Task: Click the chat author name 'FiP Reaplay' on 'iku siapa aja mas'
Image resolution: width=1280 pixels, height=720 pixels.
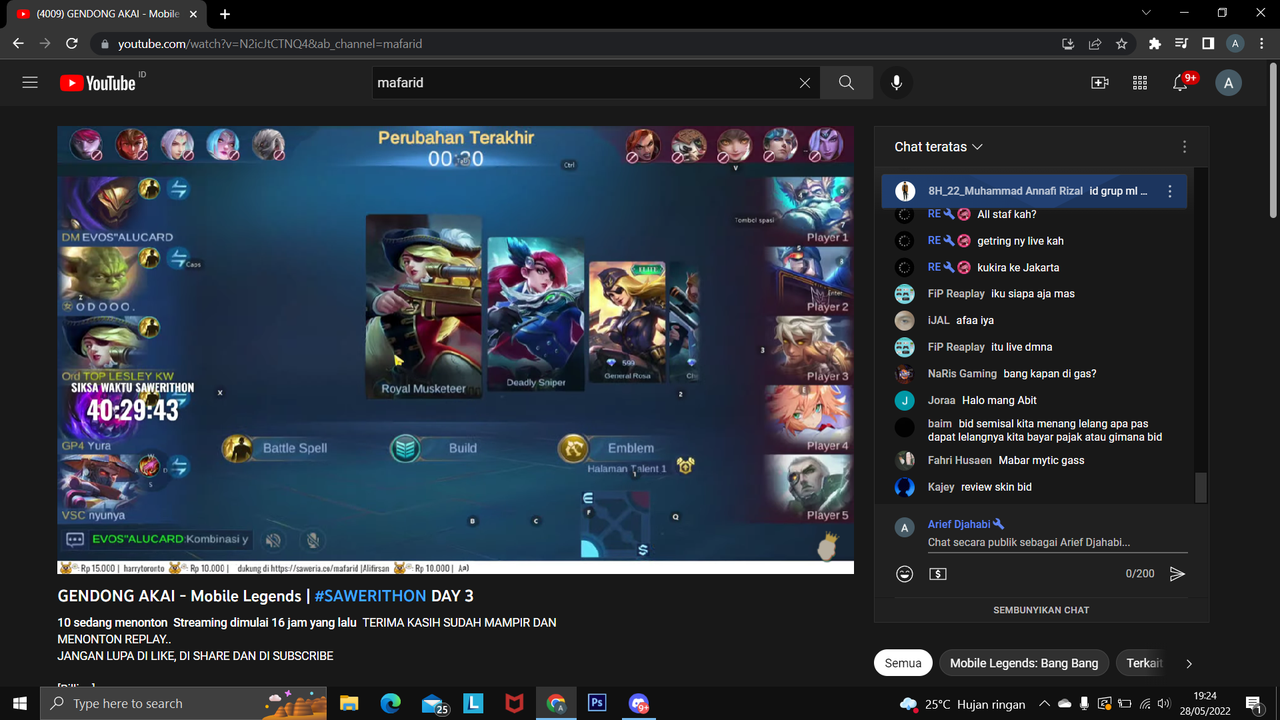Action: [956, 294]
